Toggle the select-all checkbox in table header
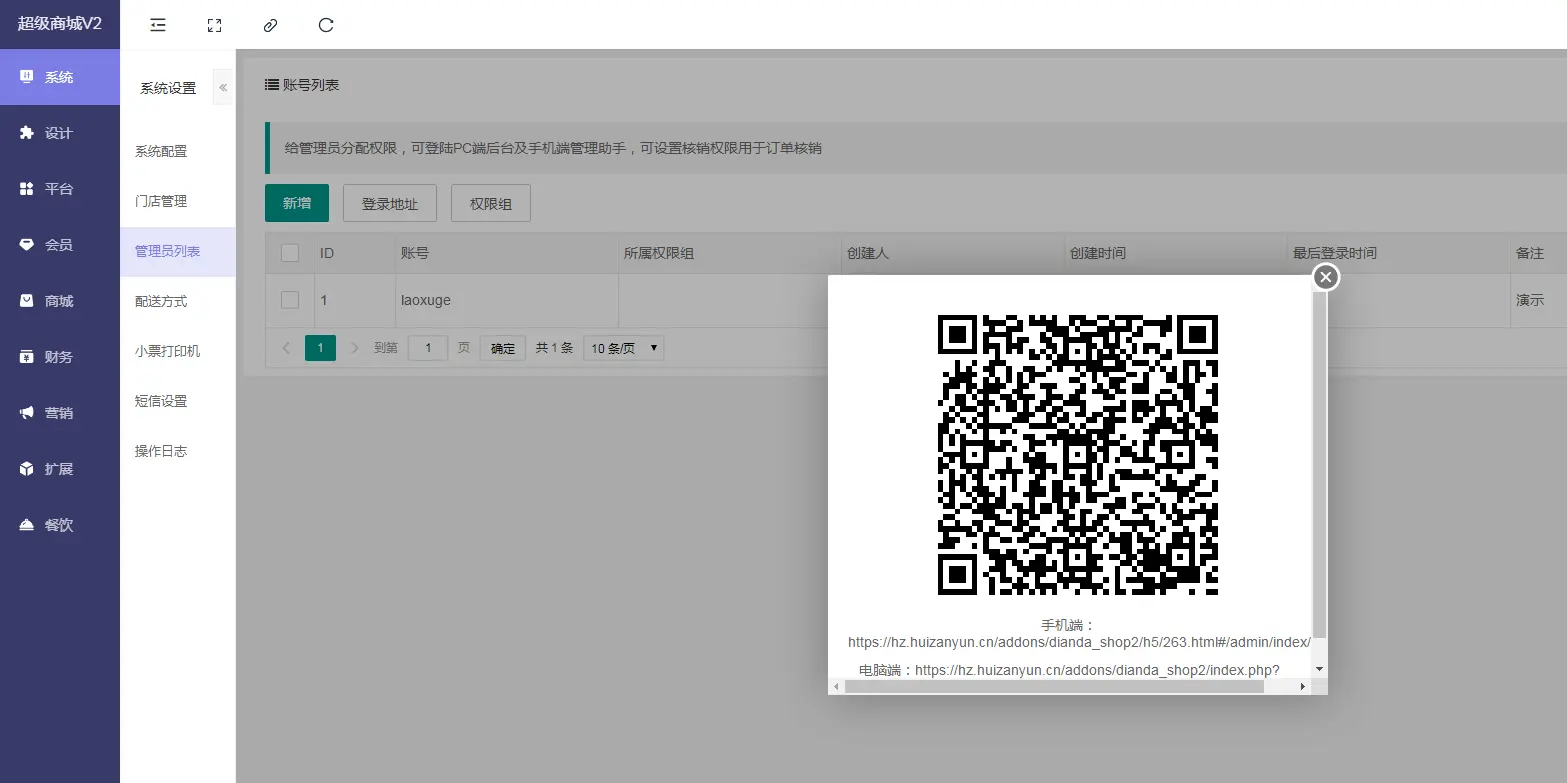This screenshot has height=783, width=1567. pyautogui.click(x=290, y=253)
